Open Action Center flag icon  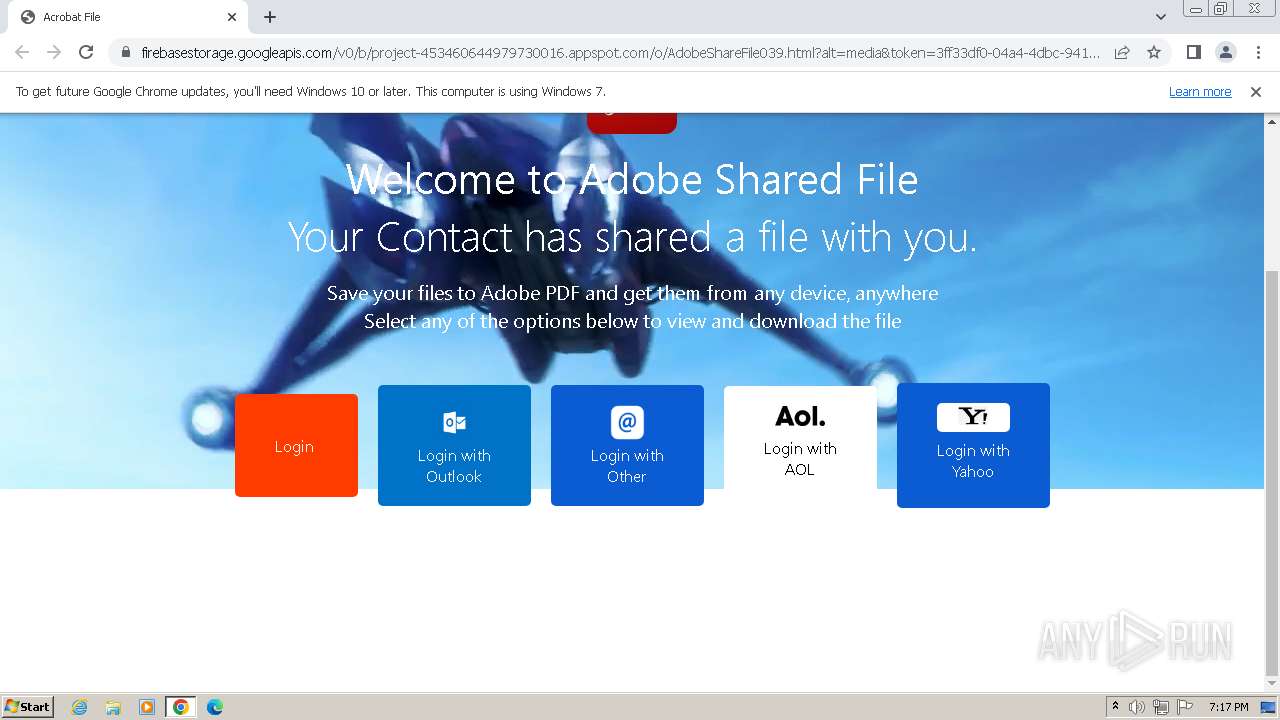point(1185,707)
